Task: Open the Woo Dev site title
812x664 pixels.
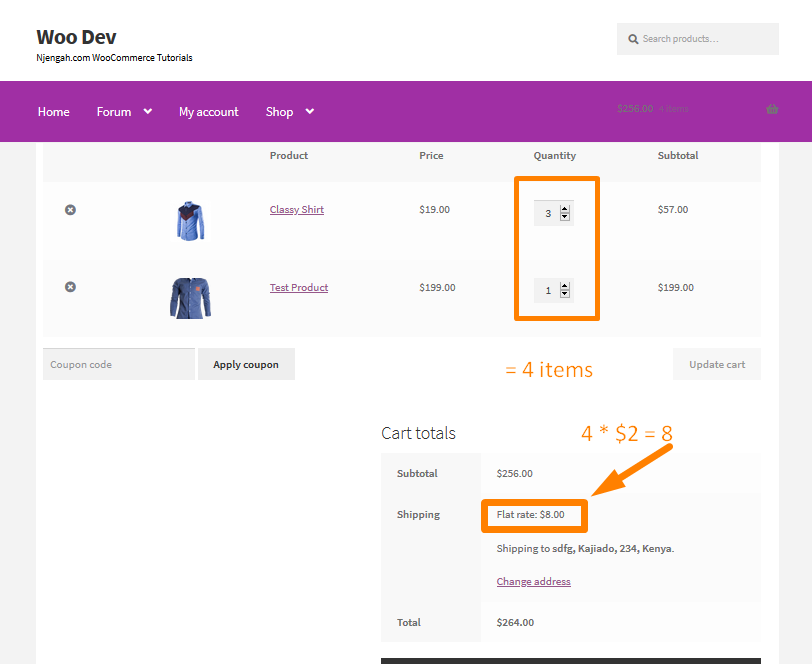Action: (76, 37)
